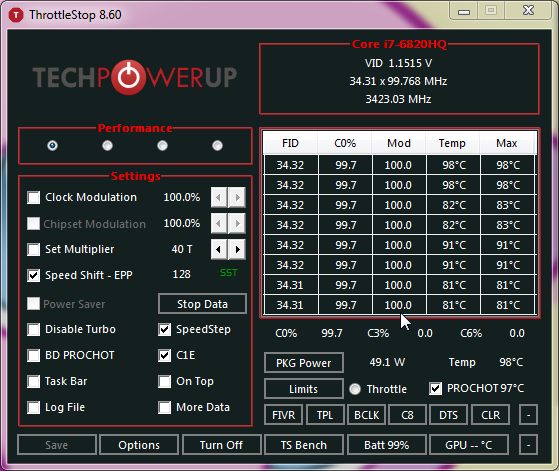Decrease Set Multiplier with left arrow
Viewport: 559px width, 471px height.
219,249
